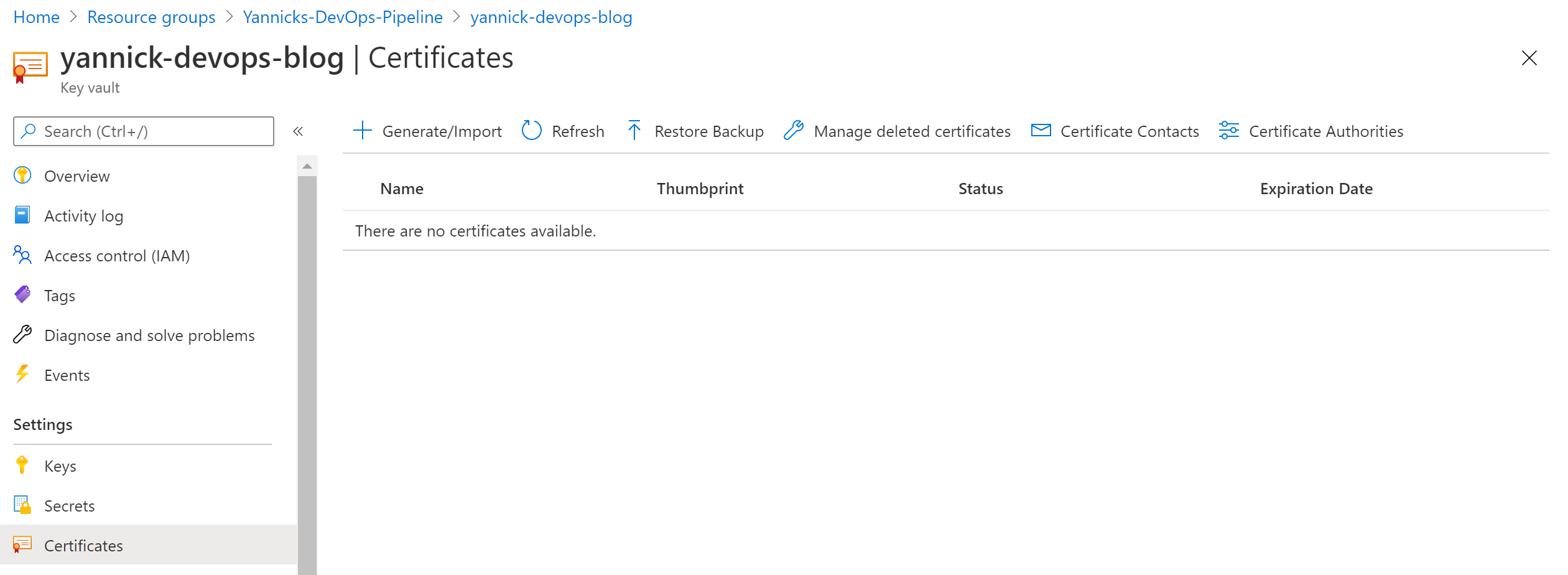Click Restore Backup
Image resolution: width=1568 pixels, height=575 pixels.
pyautogui.click(x=695, y=131)
